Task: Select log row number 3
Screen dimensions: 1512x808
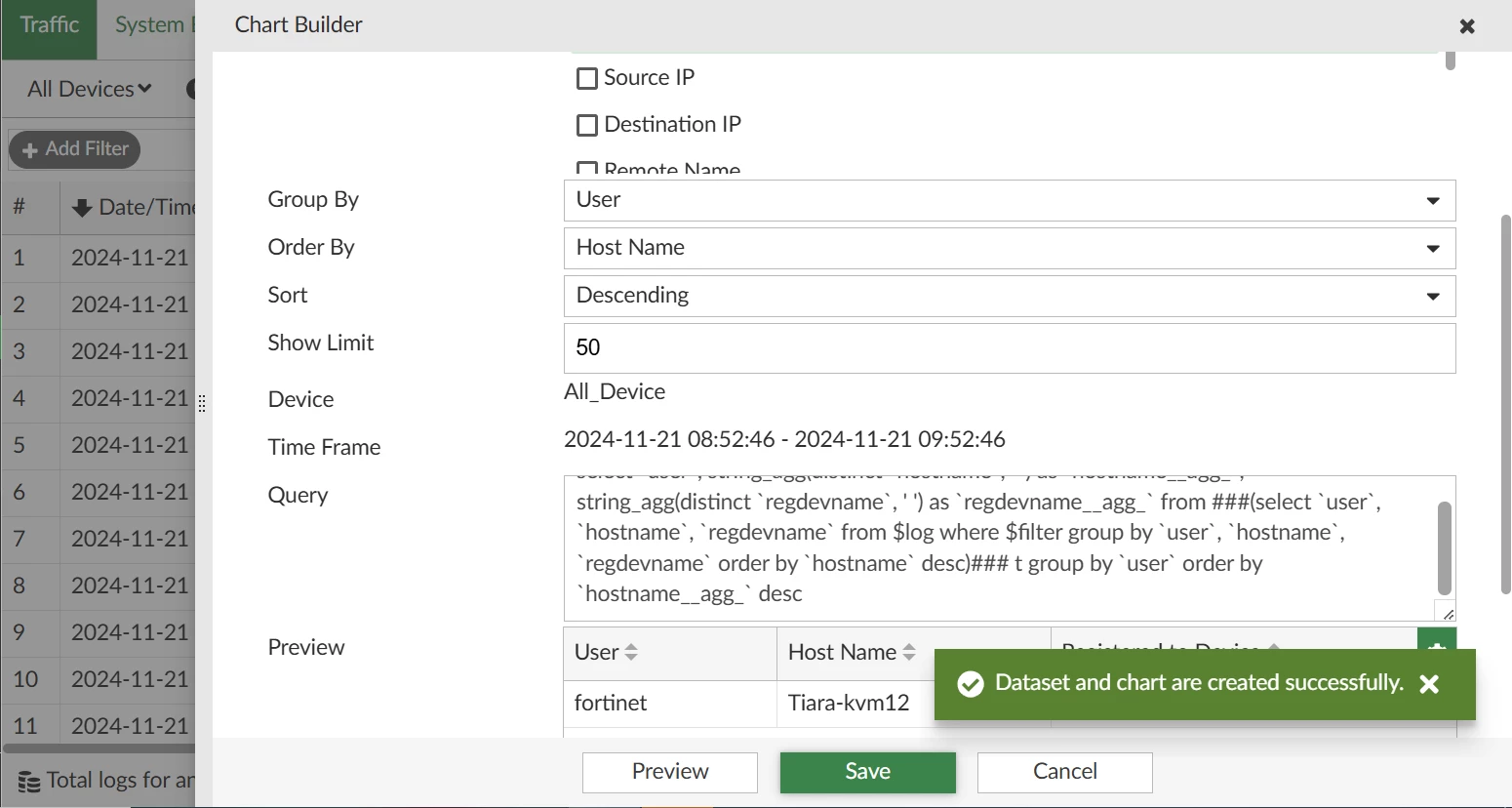Action: click(99, 351)
